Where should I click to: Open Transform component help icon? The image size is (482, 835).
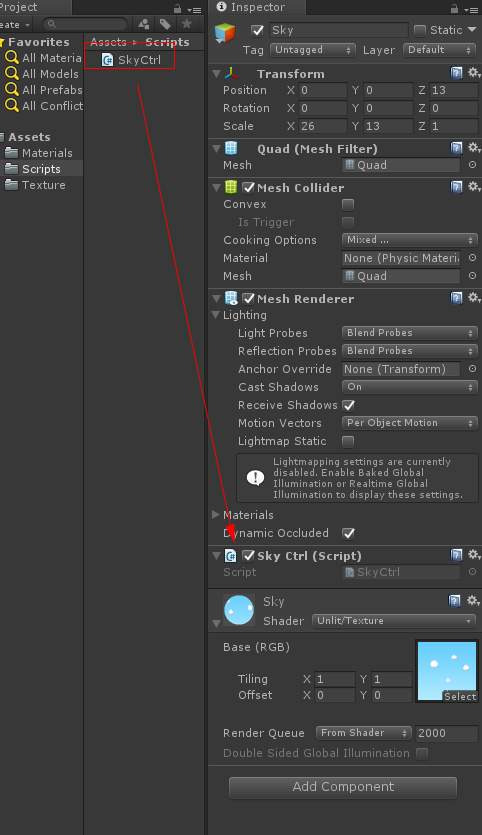(x=456, y=73)
